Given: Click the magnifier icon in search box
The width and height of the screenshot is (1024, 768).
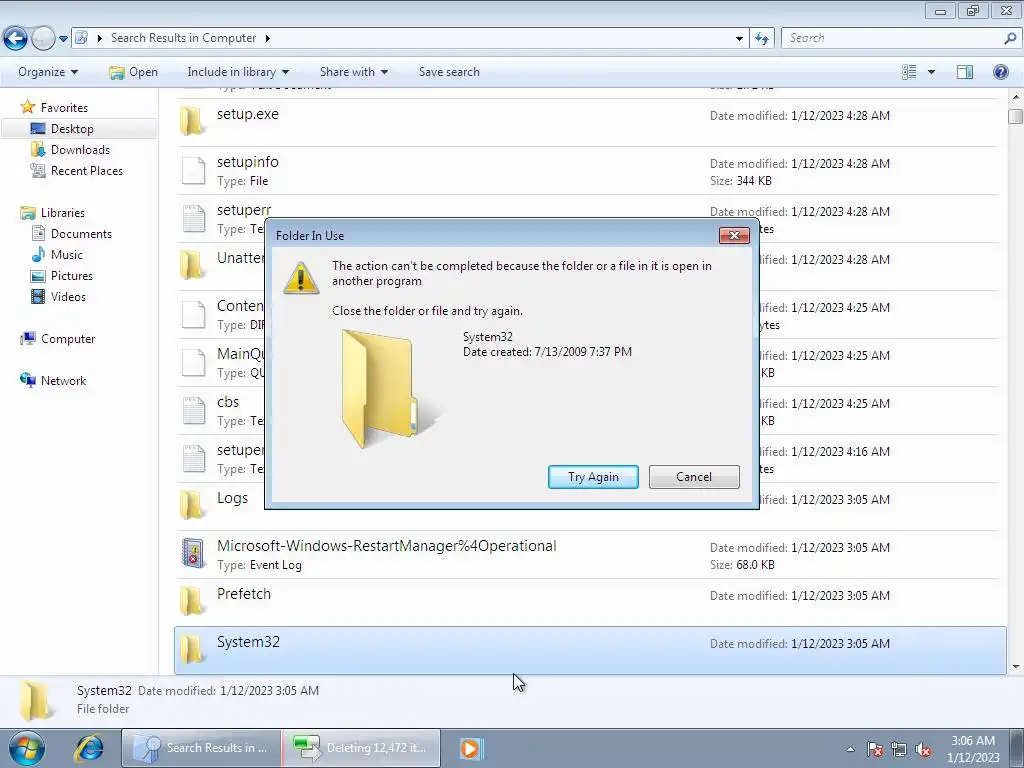Looking at the screenshot, I should click(x=1010, y=39).
